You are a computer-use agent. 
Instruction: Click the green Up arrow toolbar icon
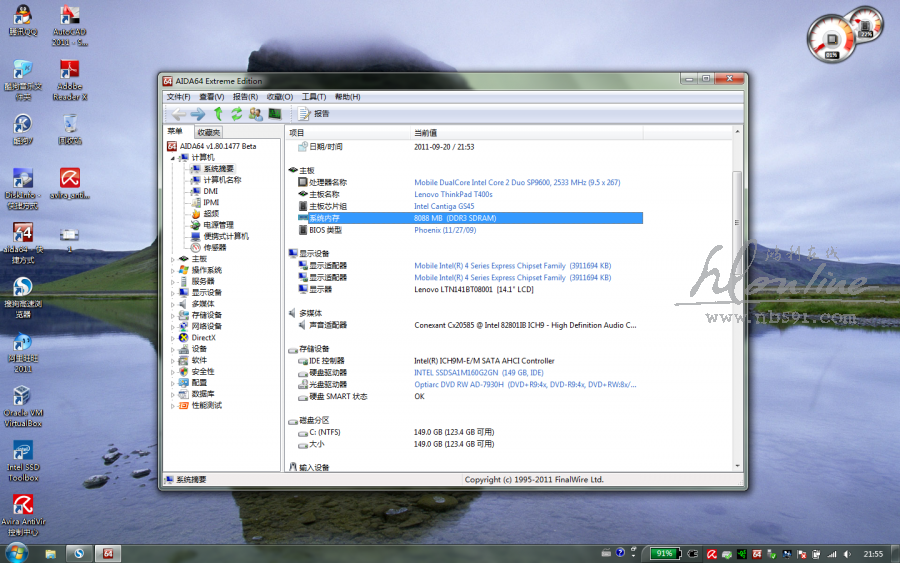(218, 114)
